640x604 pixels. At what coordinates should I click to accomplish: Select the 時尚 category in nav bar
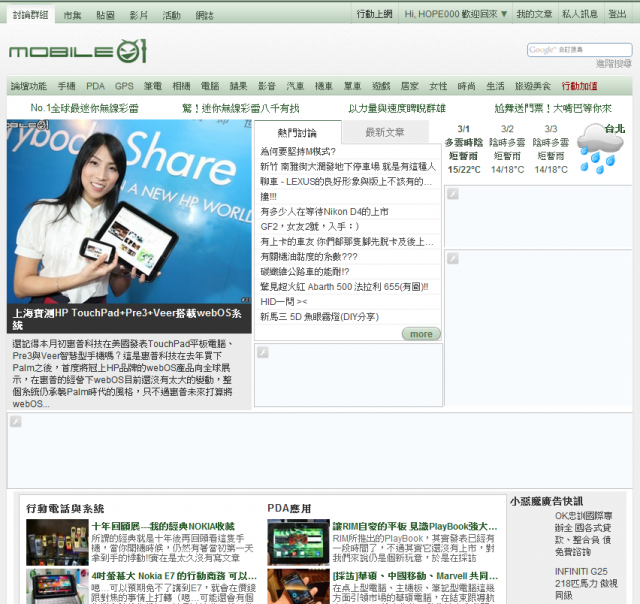pos(467,86)
